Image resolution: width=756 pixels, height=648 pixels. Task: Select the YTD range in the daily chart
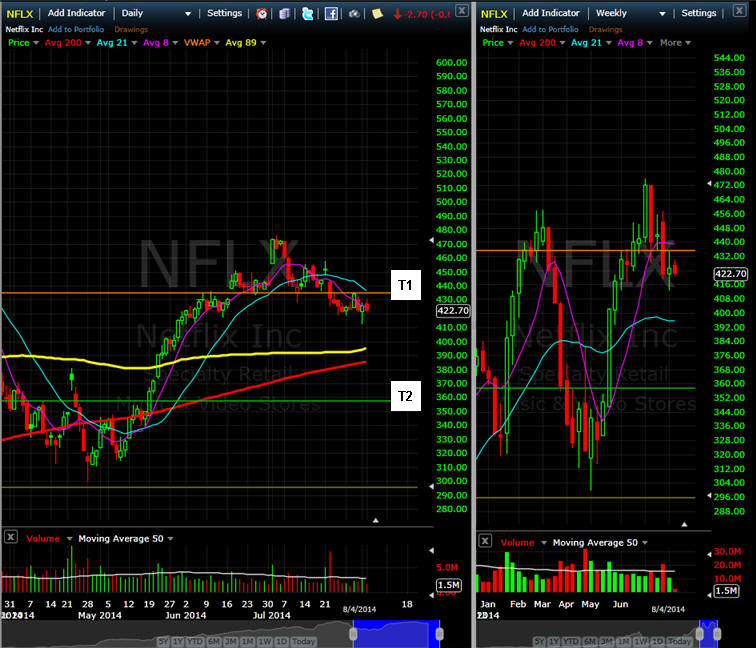click(195, 641)
